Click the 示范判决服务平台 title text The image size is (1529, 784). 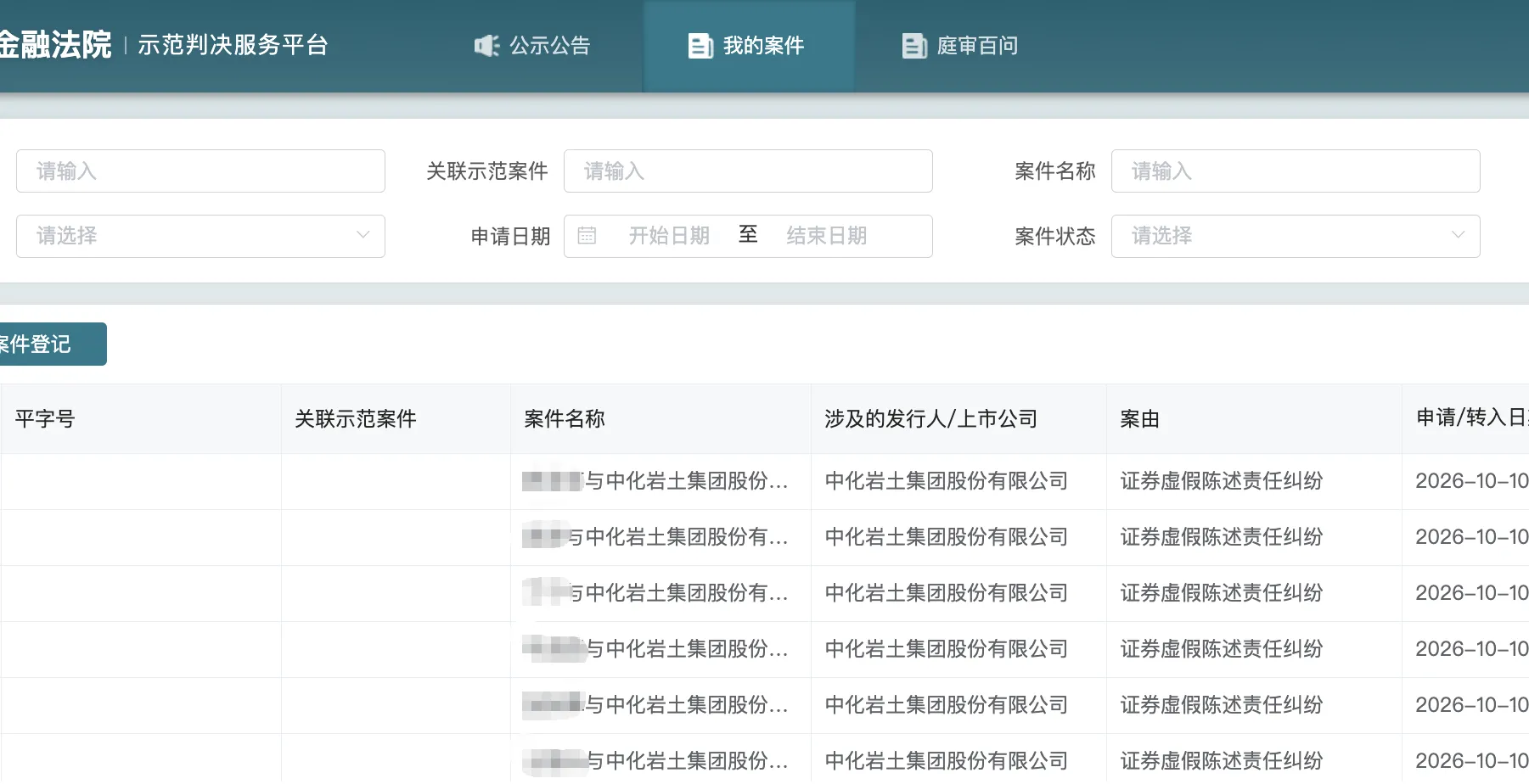pyautogui.click(x=233, y=45)
